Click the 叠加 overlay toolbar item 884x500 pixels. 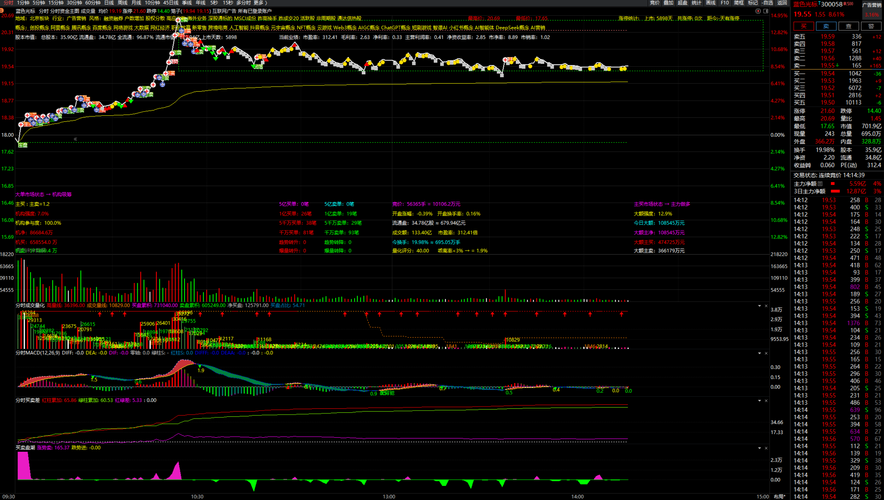click(669, 3)
